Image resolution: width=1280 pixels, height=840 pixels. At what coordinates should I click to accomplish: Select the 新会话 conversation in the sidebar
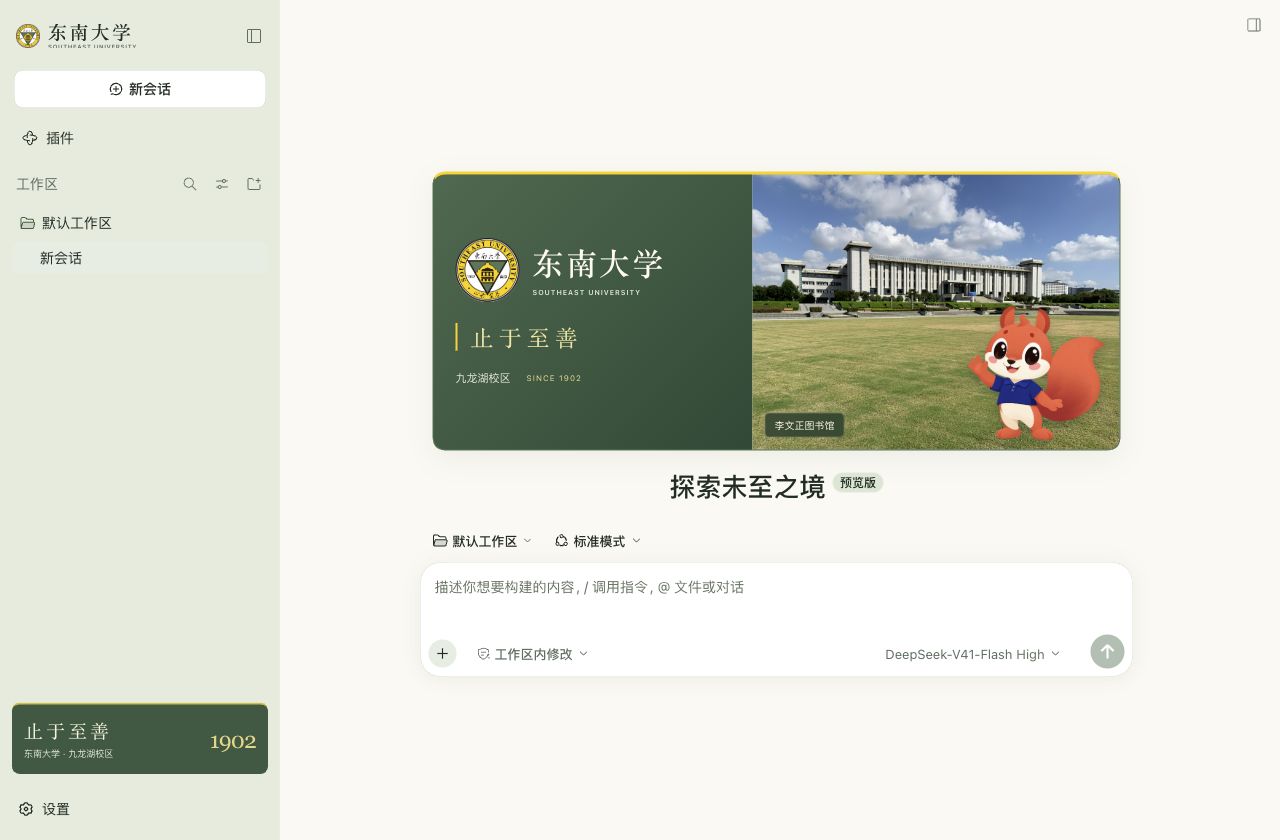[x=140, y=258]
